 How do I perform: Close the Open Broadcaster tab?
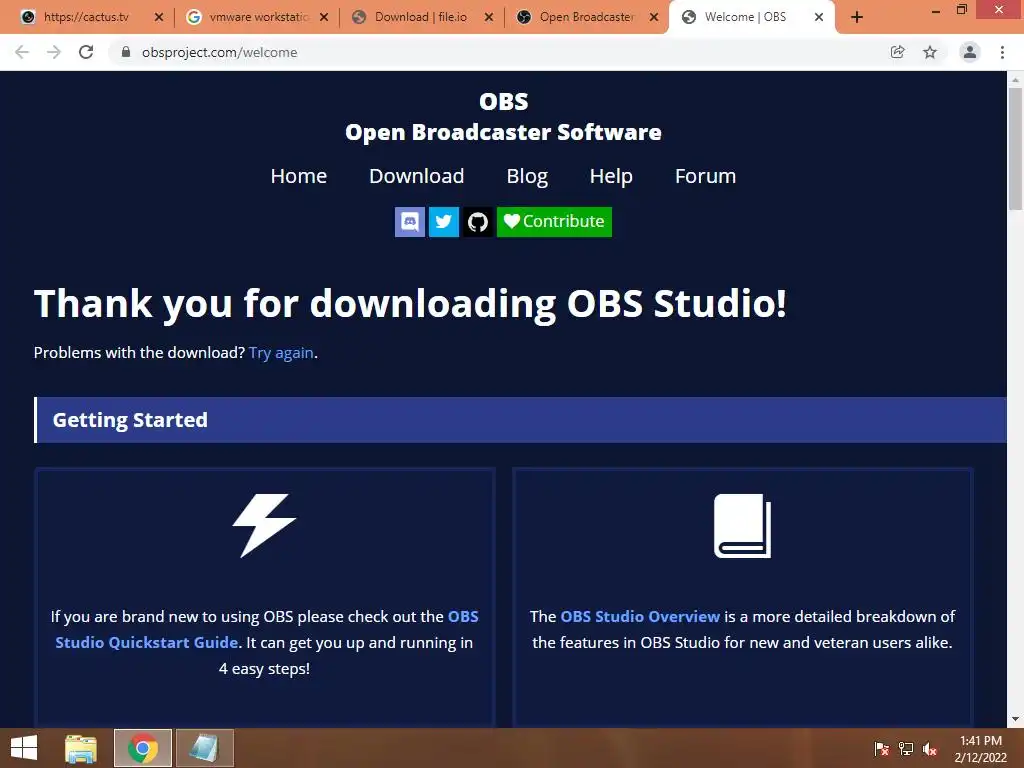(x=654, y=18)
